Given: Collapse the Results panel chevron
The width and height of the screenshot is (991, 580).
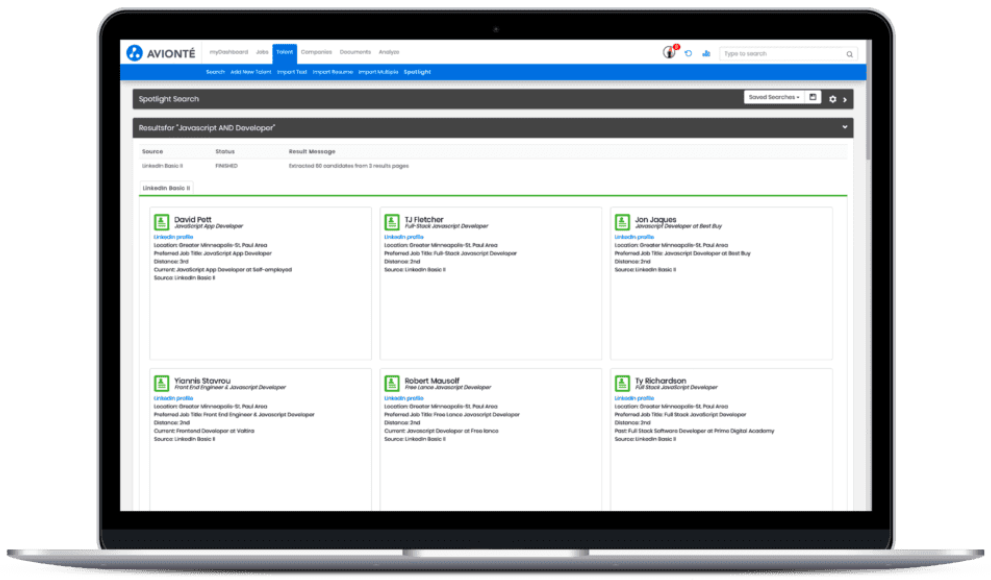Looking at the screenshot, I should point(844,128).
